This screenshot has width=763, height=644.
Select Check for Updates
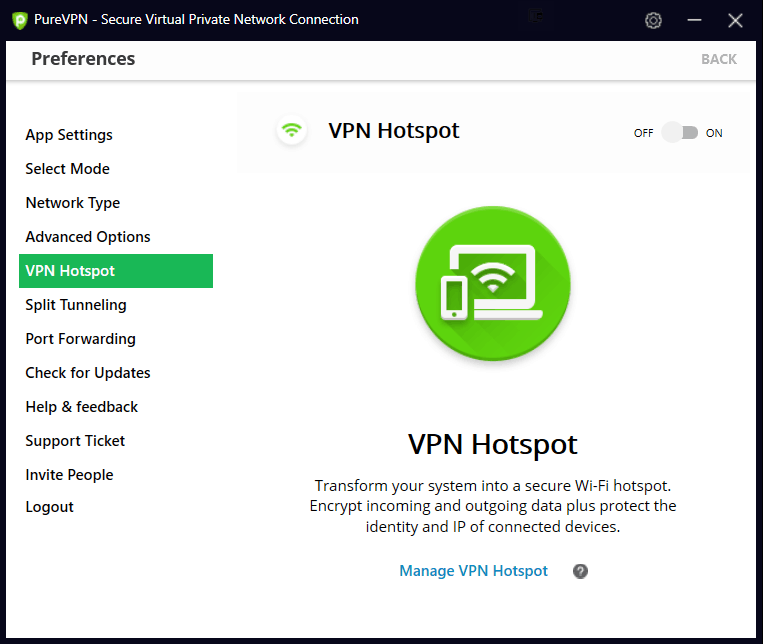[88, 373]
